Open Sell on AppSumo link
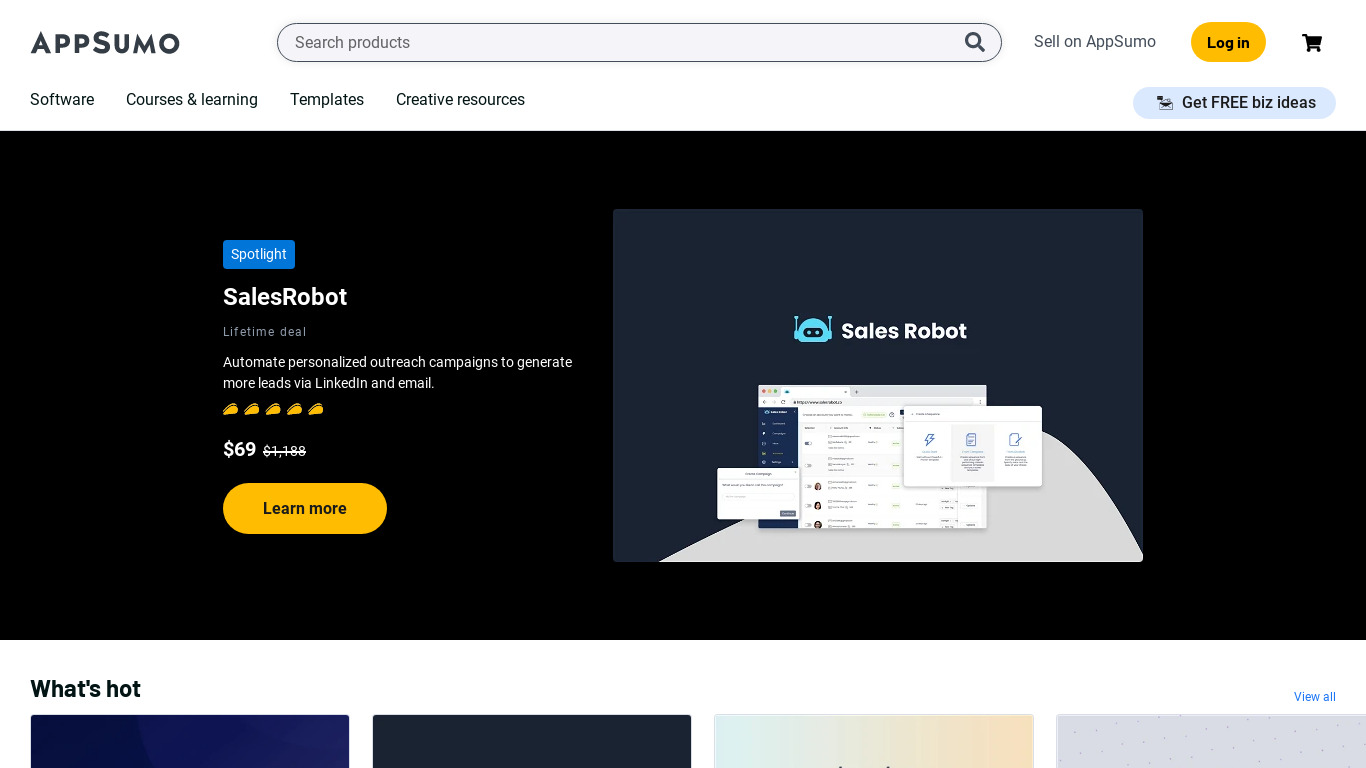This screenshot has height=768, width=1366. (1095, 42)
